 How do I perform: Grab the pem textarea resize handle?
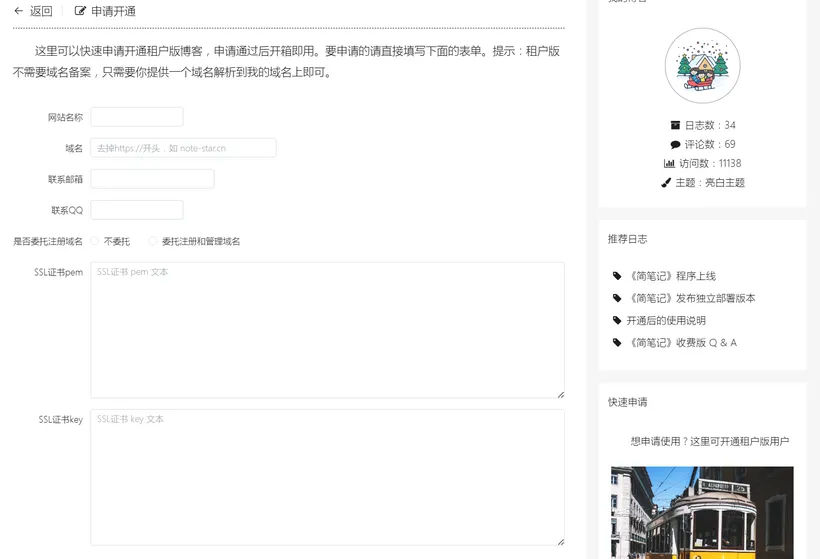coord(561,394)
